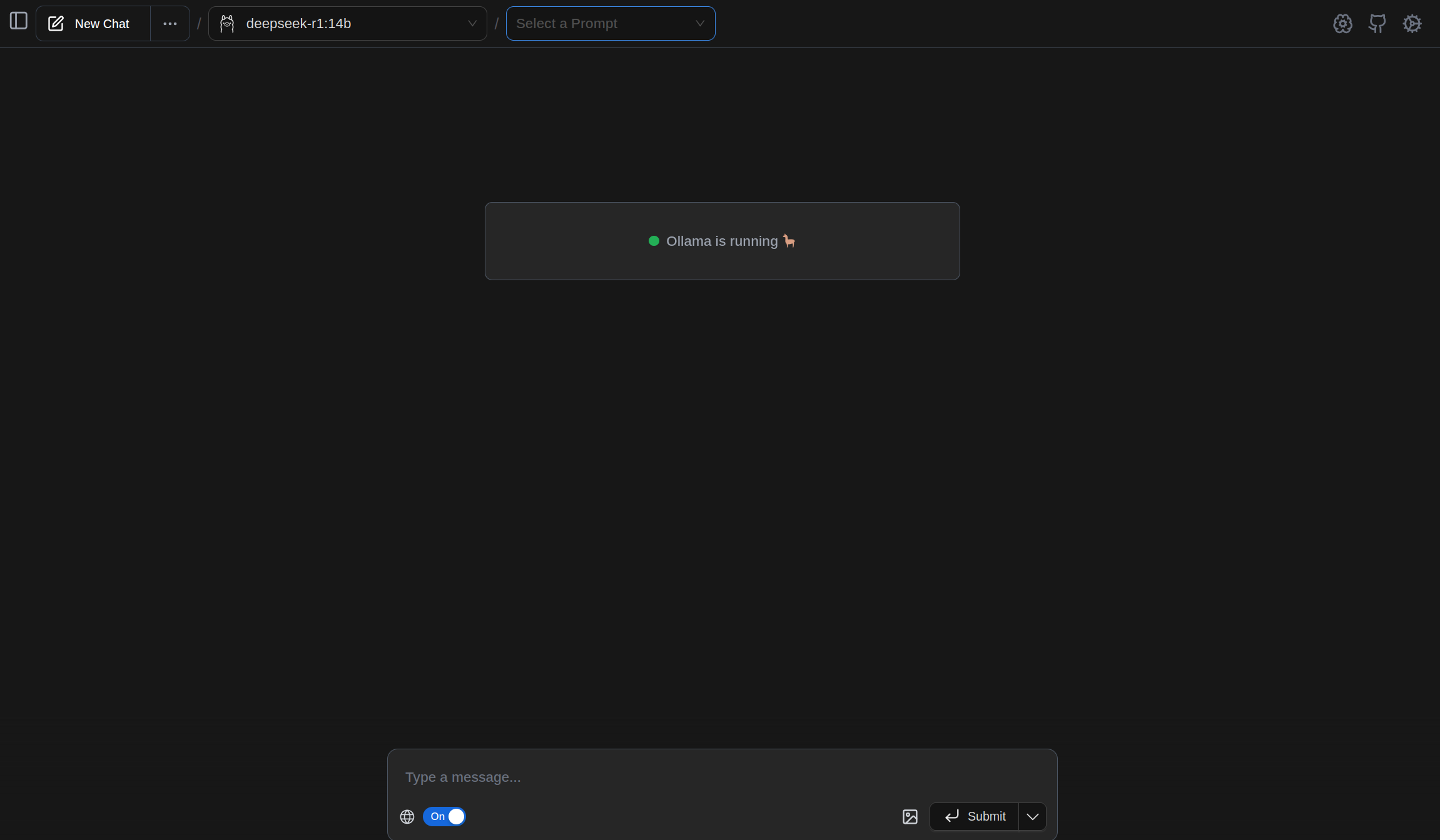Turn off the web search toggle
This screenshot has height=840, width=1440.
pyautogui.click(x=444, y=816)
